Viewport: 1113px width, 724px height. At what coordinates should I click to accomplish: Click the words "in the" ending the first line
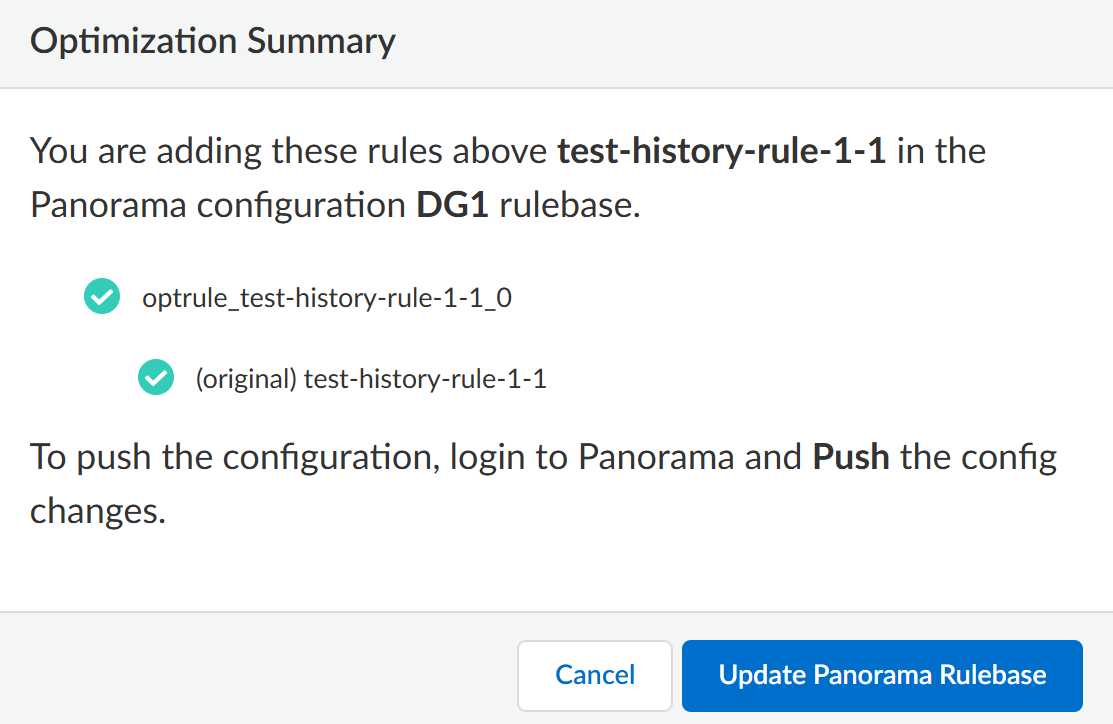pyautogui.click(x=941, y=152)
